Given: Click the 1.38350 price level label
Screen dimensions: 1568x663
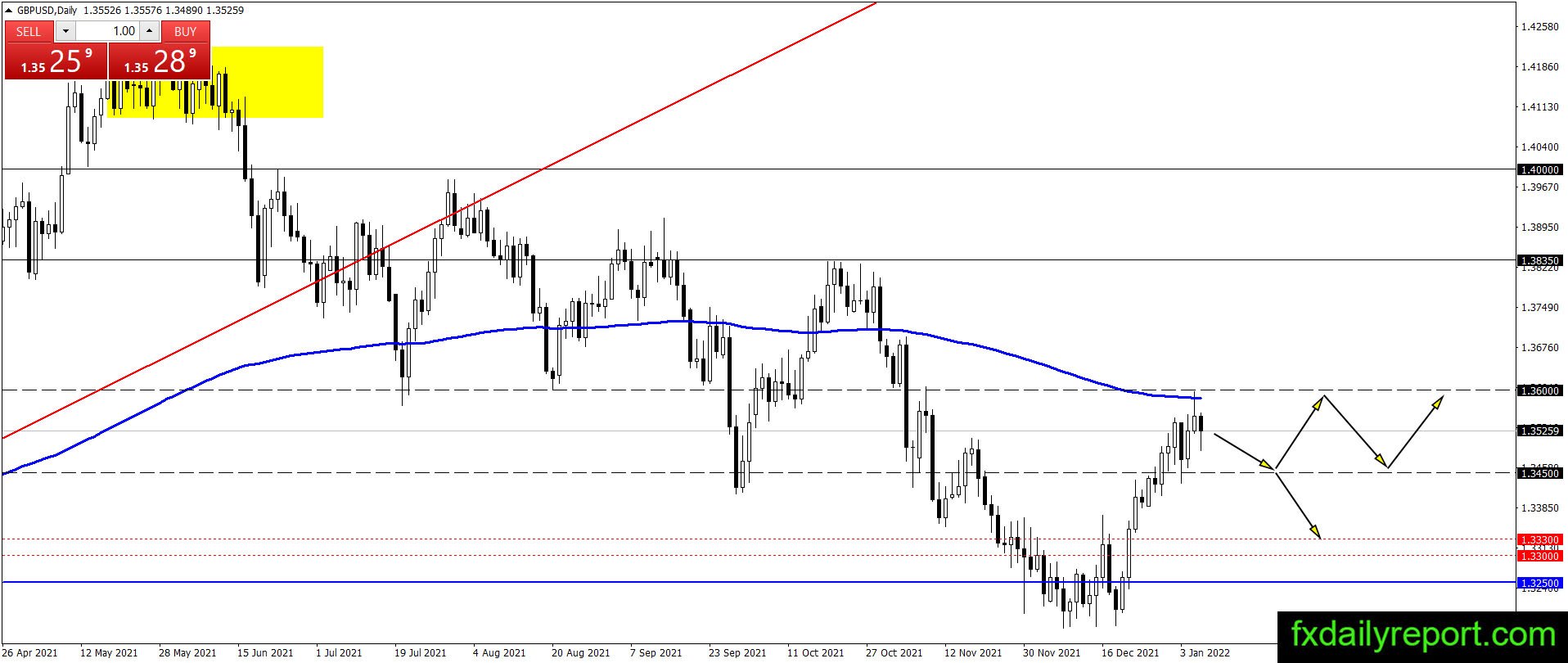Looking at the screenshot, I should click(x=1539, y=260).
